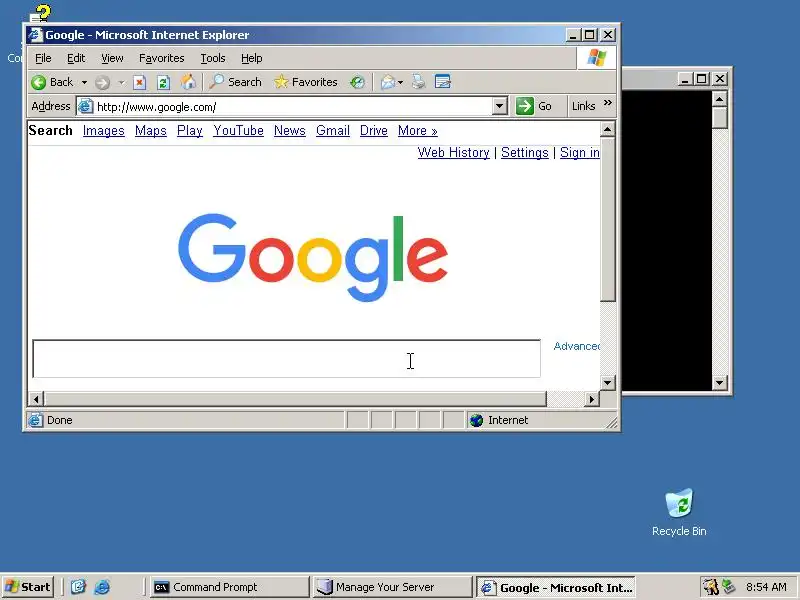This screenshot has width=800, height=600.
Task: Click the taskbar clock showing 8:54 AM
Action: (766, 587)
